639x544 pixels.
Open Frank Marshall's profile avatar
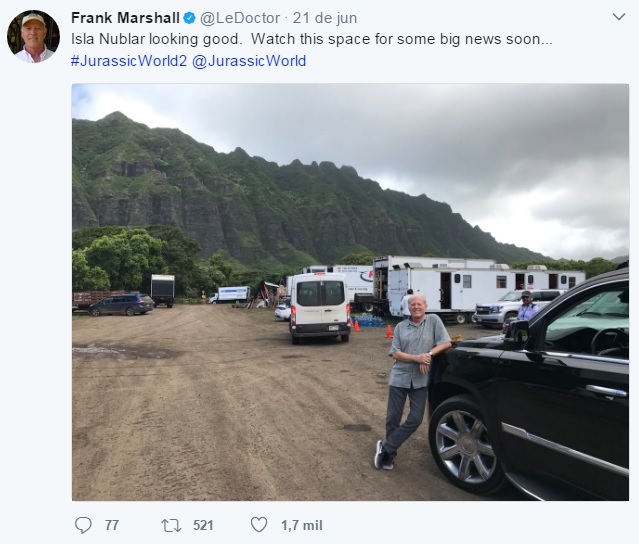click(x=33, y=37)
